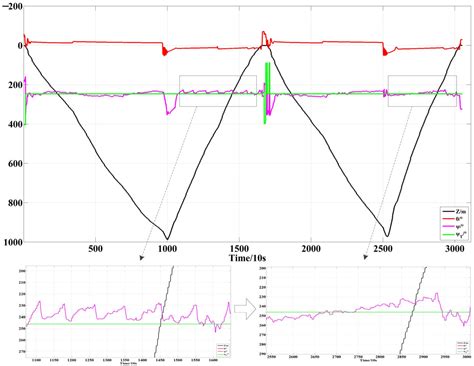Click the black line sample in legend
The height and width of the screenshot is (366, 474).
point(448,211)
